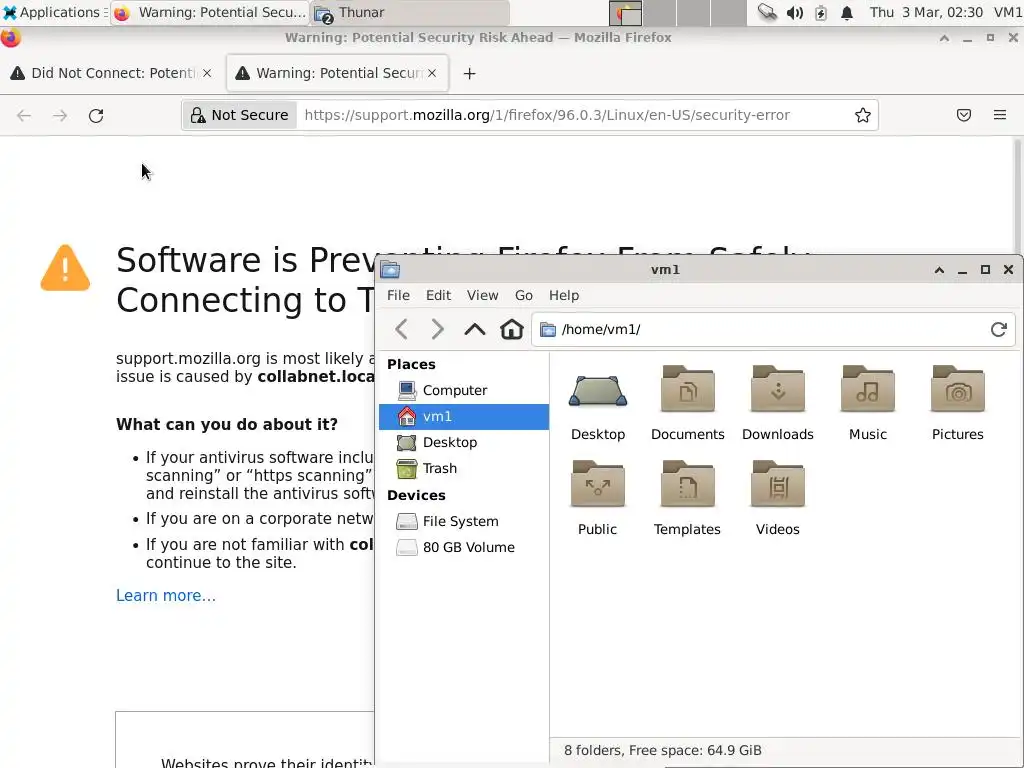Bookmark this page with the star icon
1024x768 pixels.
click(x=863, y=116)
